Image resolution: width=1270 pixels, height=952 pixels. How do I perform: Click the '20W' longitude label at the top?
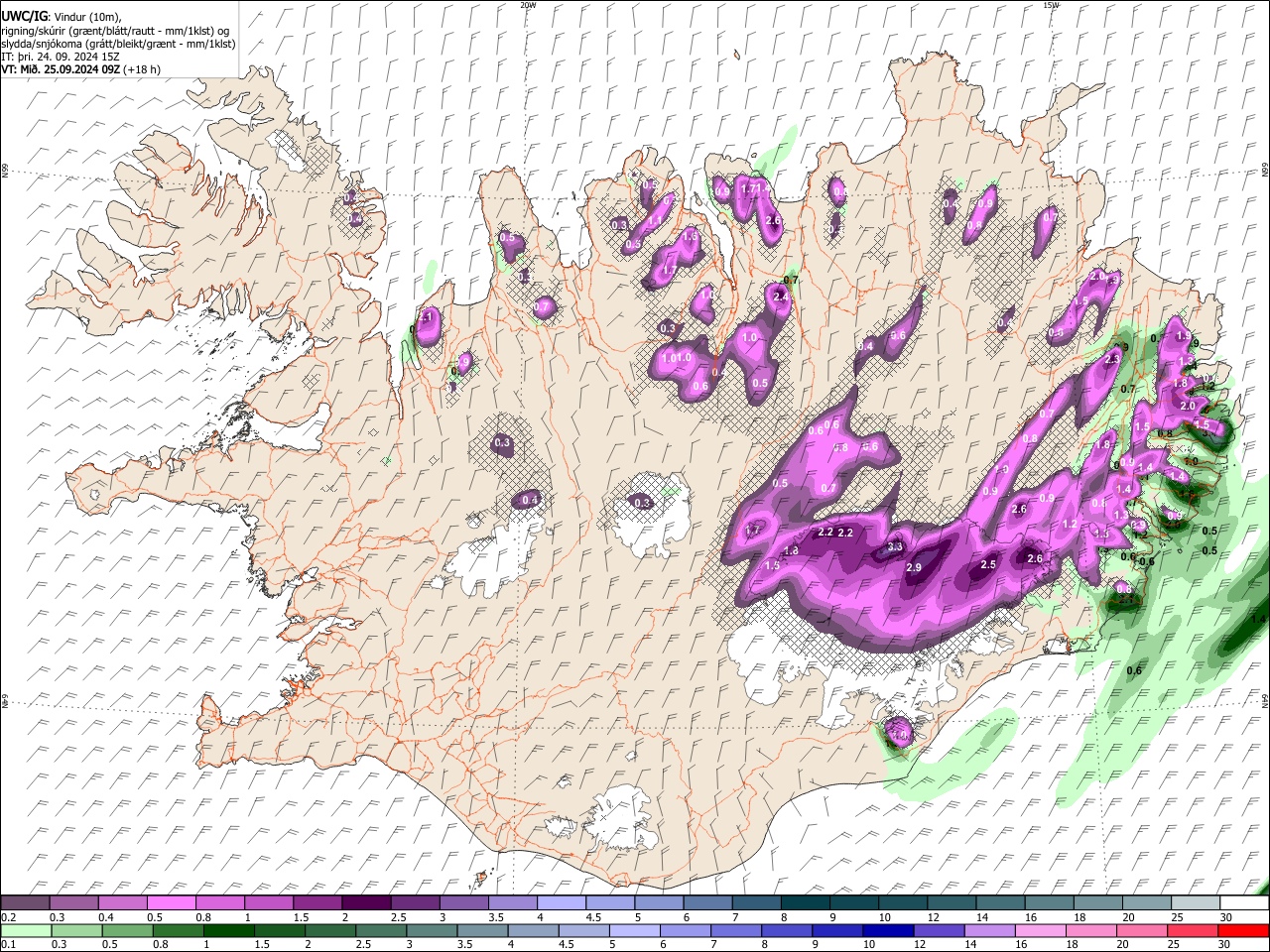[528, 5]
